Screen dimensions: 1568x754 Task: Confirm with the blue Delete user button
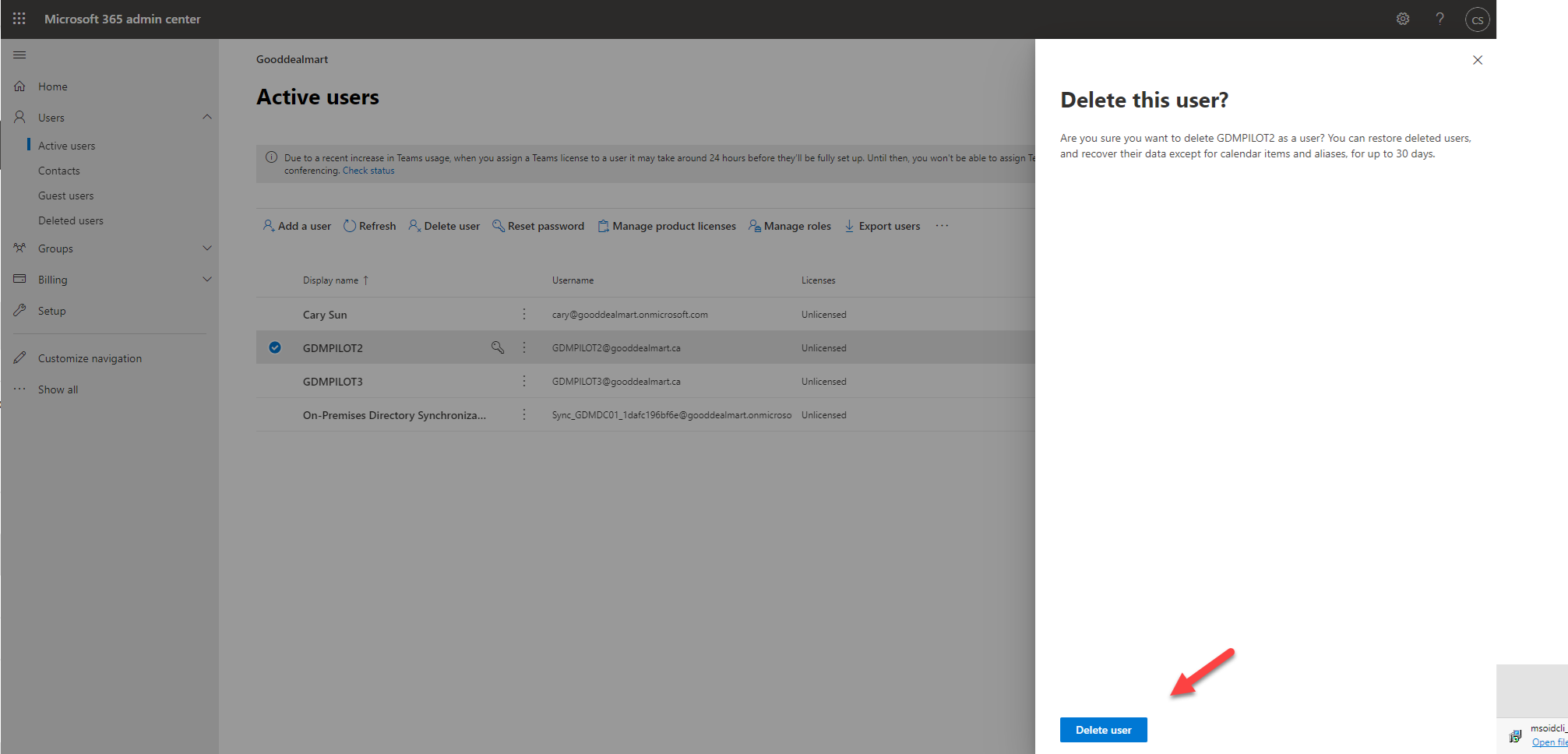click(x=1103, y=730)
